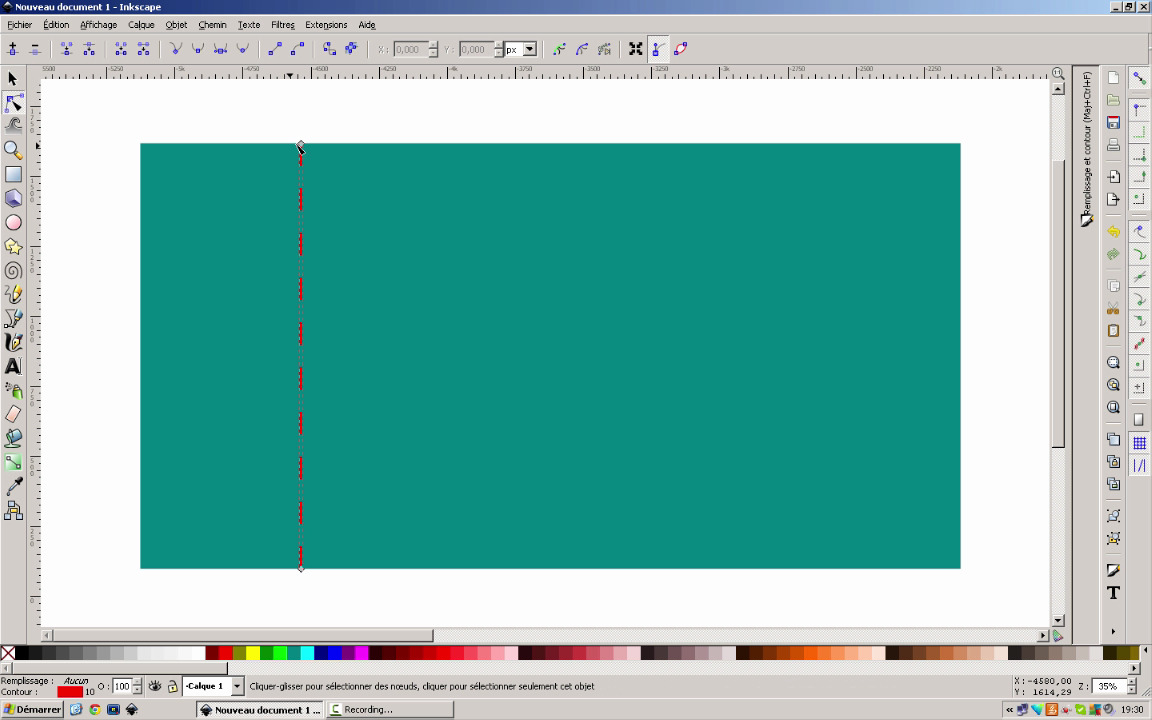
Task: Open the Filtres menu
Action: pyautogui.click(x=282, y=25)
